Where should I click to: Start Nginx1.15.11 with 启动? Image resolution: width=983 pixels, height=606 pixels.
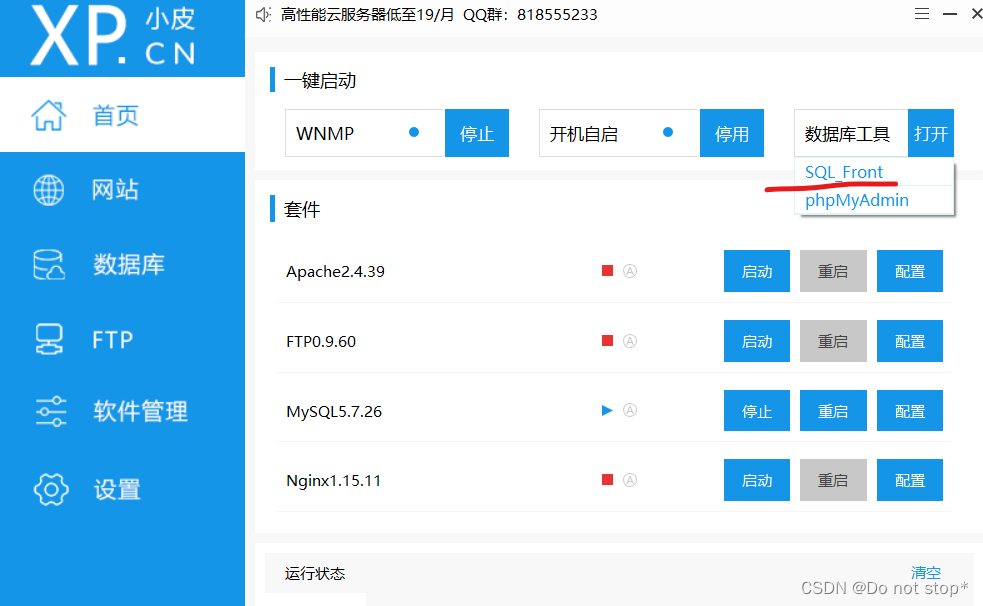(757, 481)
